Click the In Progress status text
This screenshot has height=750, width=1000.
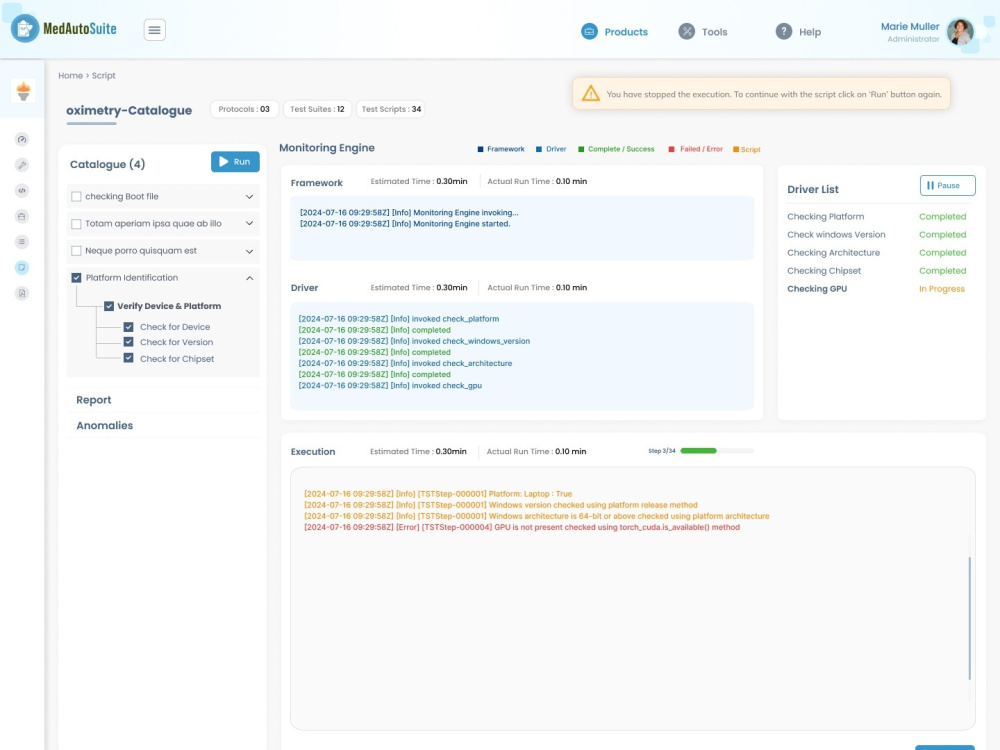(x=941, y=289)
